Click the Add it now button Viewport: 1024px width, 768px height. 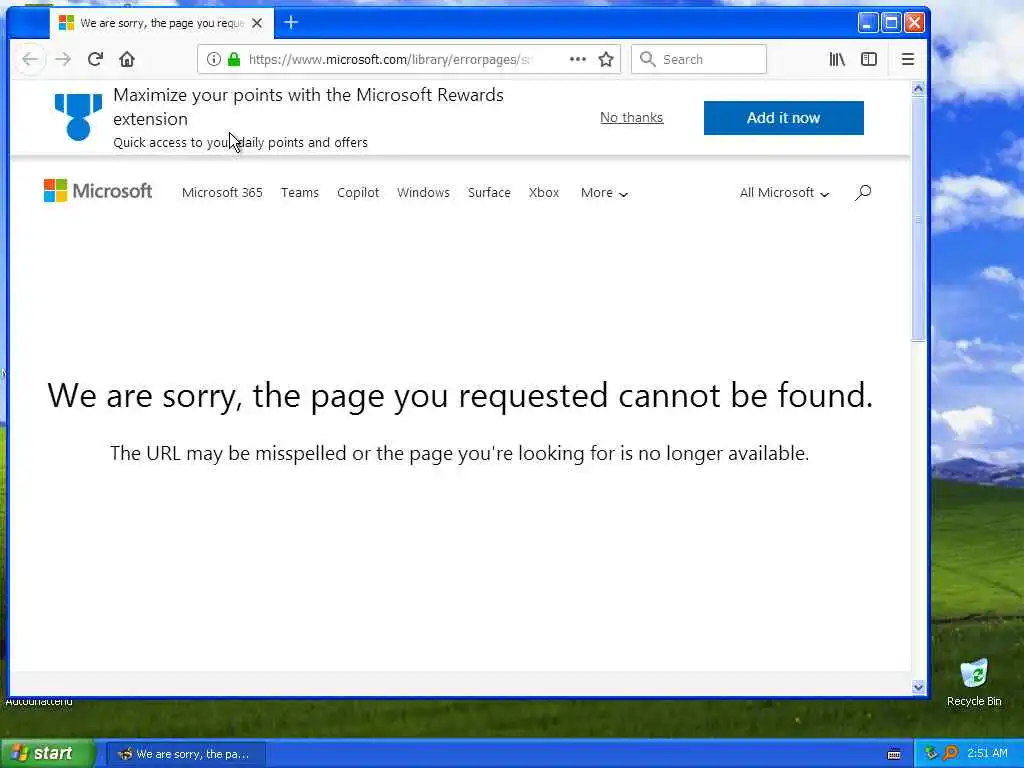pyautogui.click(x=784, y=118)
